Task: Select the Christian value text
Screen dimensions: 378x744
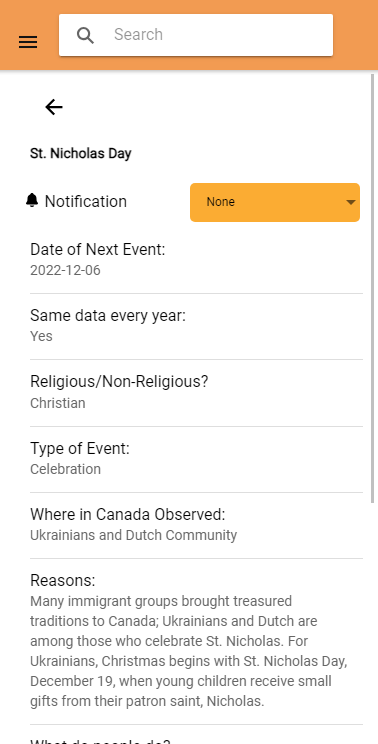Action: click(58, 403)
